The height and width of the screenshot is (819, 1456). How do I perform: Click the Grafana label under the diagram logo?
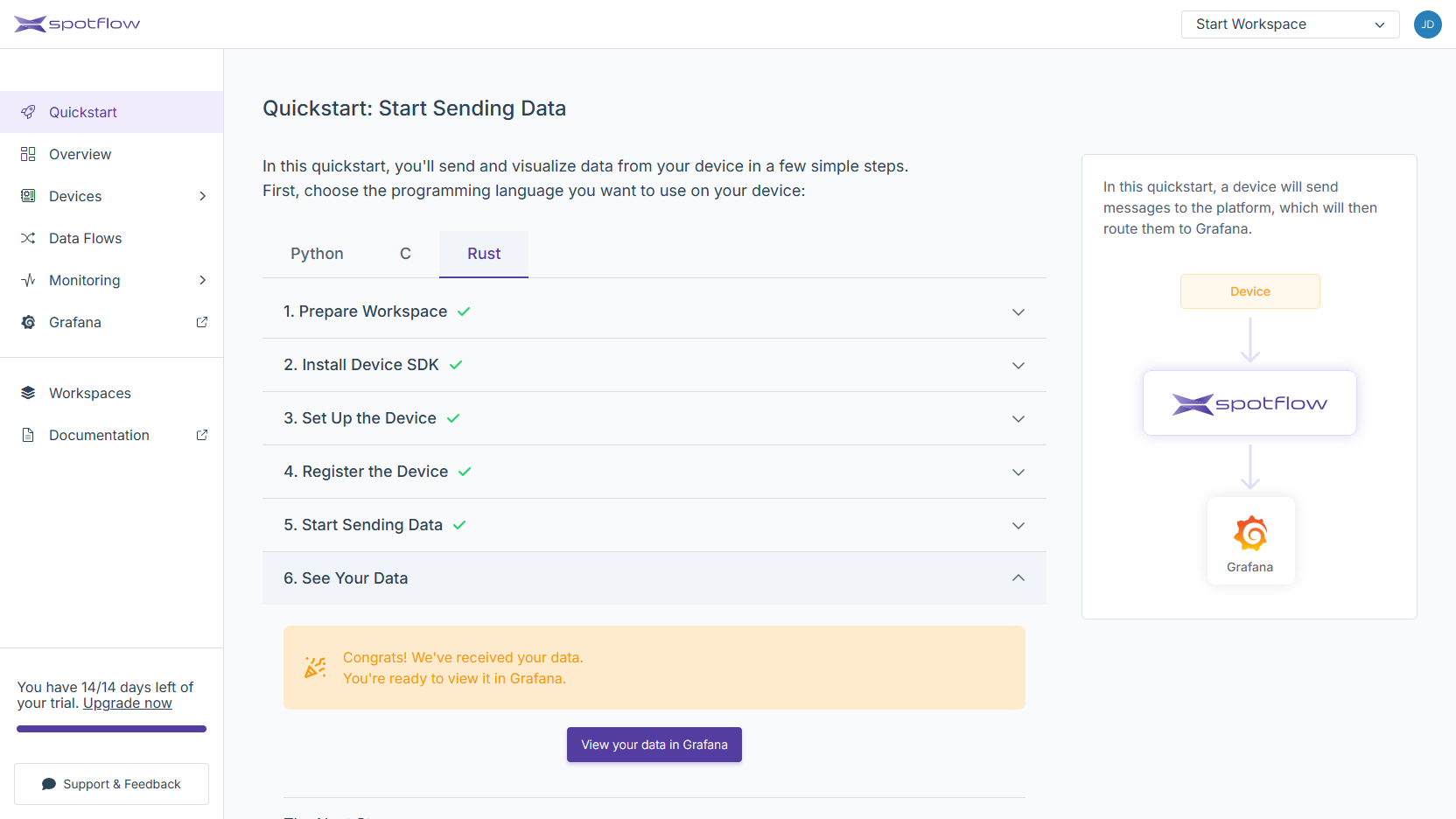click(1249, 567)
